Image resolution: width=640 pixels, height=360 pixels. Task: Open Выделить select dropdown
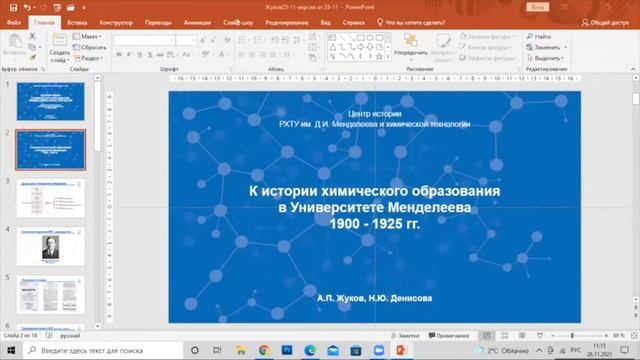pyautogui.click(x=545, y=58)
